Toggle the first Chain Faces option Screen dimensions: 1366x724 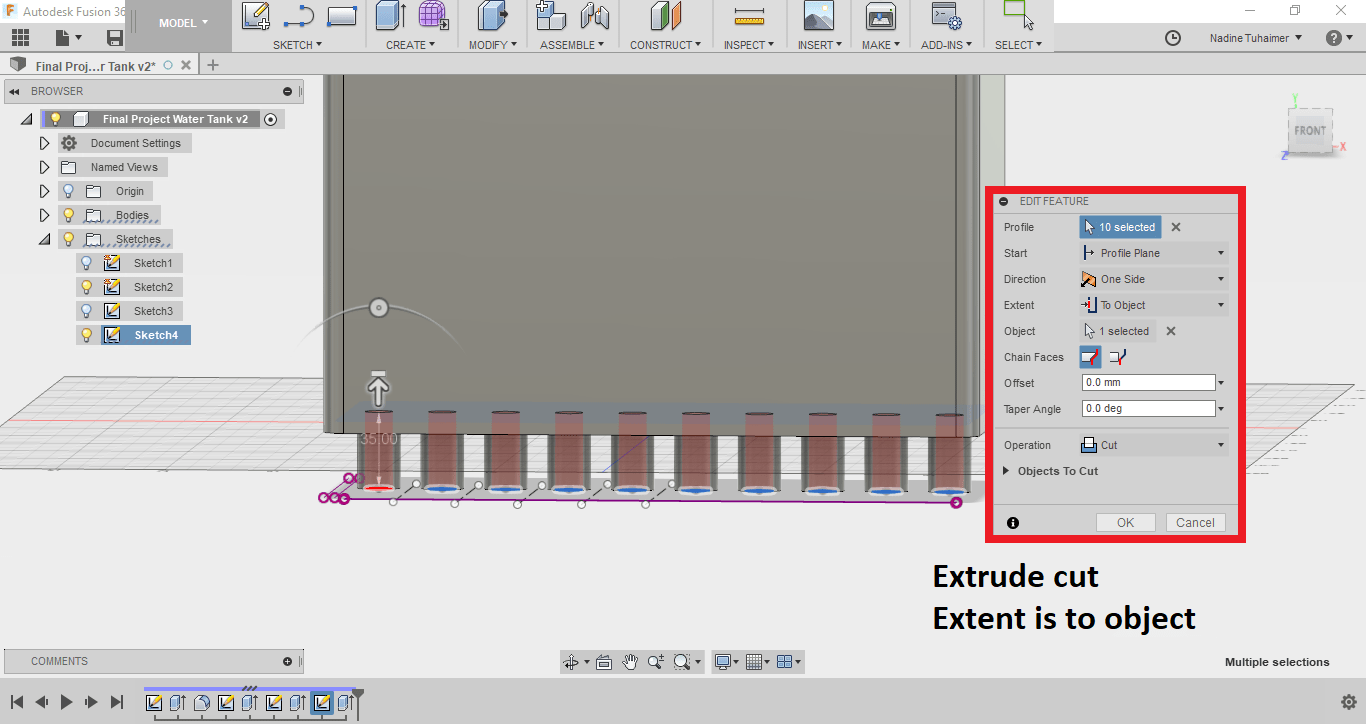click(1090, 357)
